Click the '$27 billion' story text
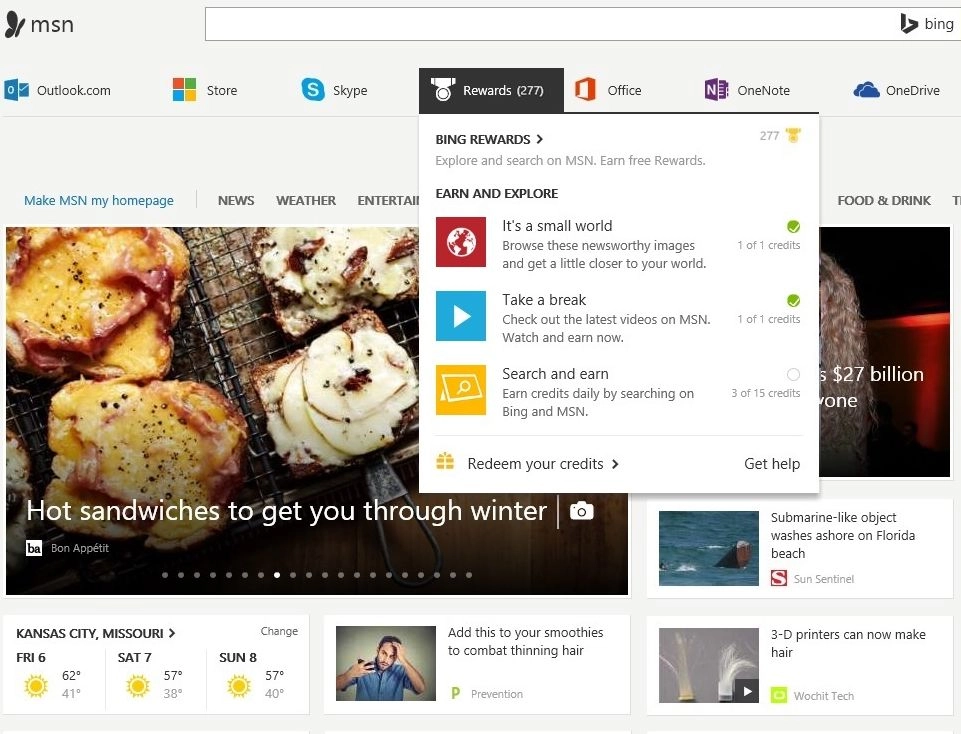This screenshot has width=961, height=734. 872,387
